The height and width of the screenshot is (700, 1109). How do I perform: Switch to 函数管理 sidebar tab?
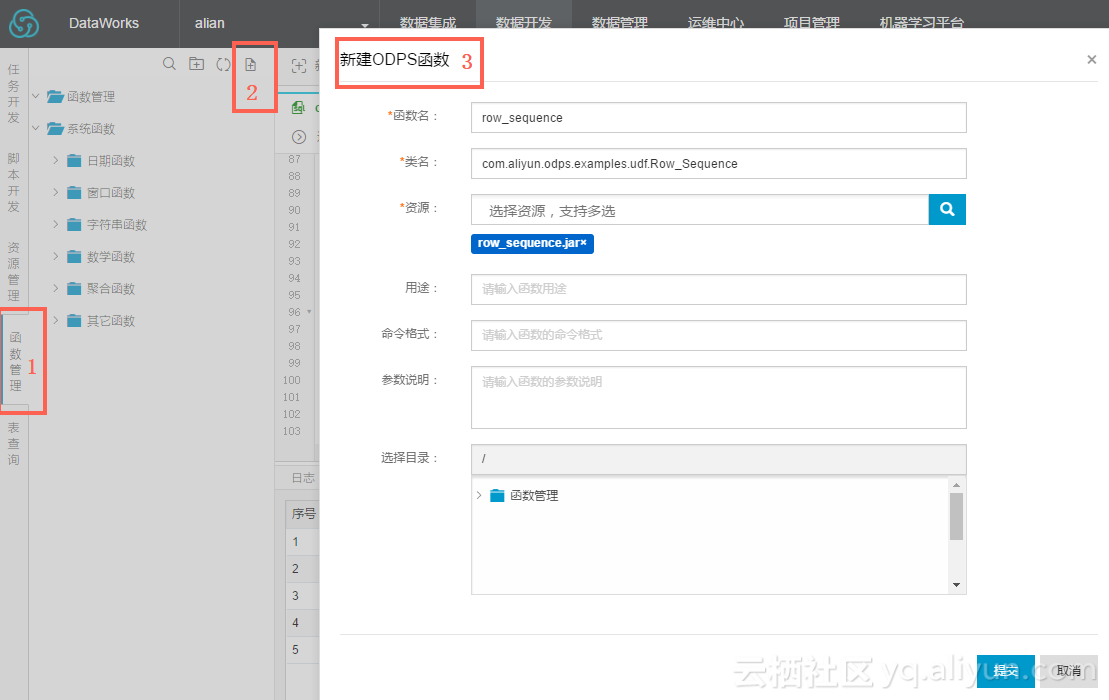(x=16, y=361)
